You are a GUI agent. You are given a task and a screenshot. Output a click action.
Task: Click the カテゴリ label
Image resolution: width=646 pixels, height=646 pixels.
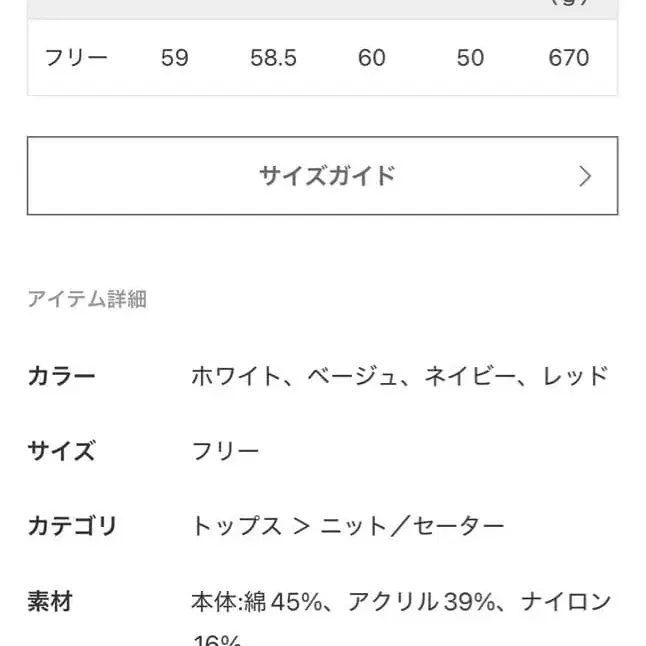pos(72,526)
